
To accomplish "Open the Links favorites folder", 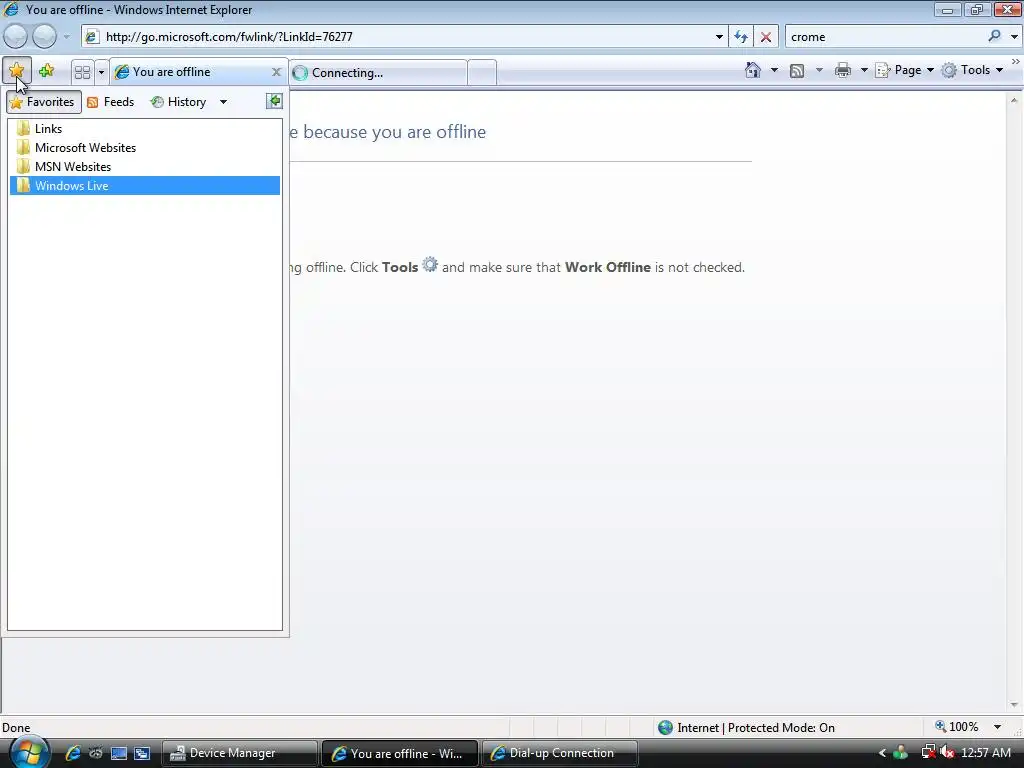I will coord(145,129).
